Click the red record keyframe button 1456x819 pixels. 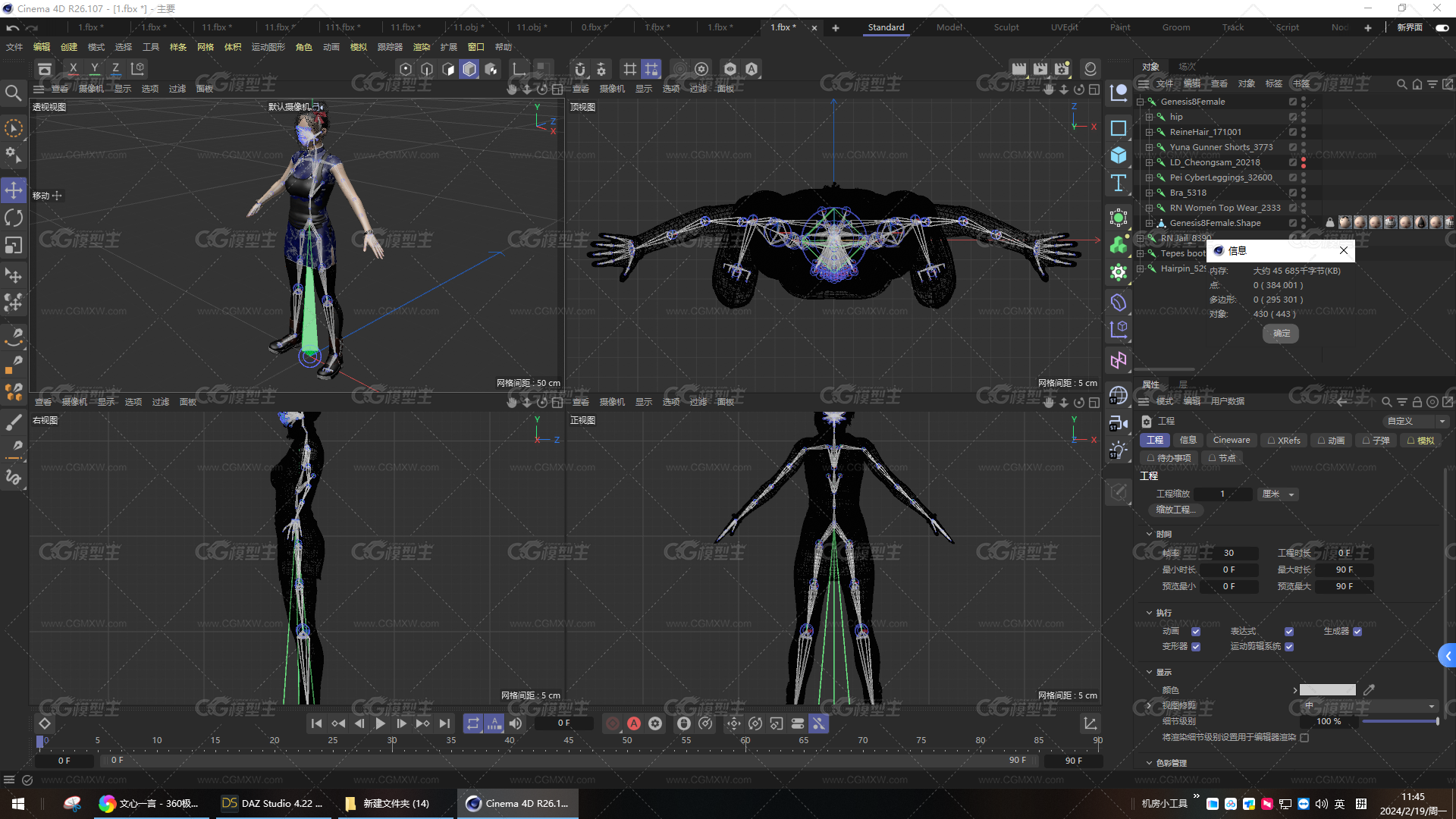[613, 723]
